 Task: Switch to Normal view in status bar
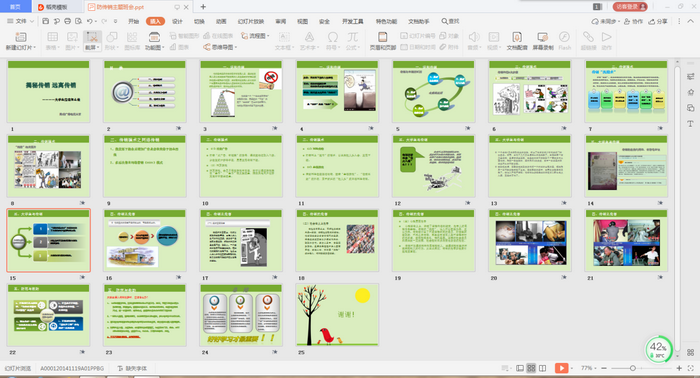pyautogui.click(x=520, y=368)
